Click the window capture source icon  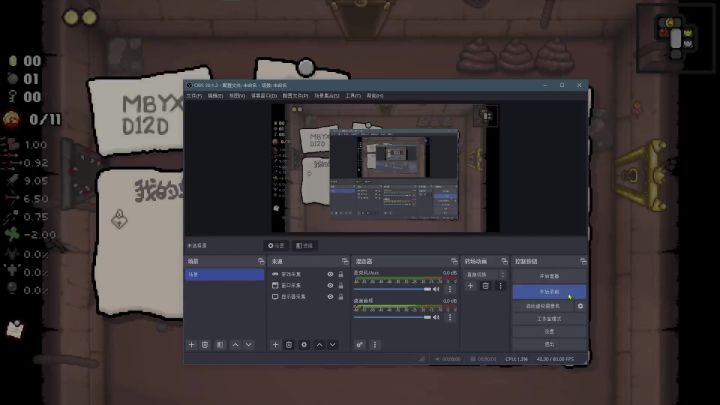275,286
